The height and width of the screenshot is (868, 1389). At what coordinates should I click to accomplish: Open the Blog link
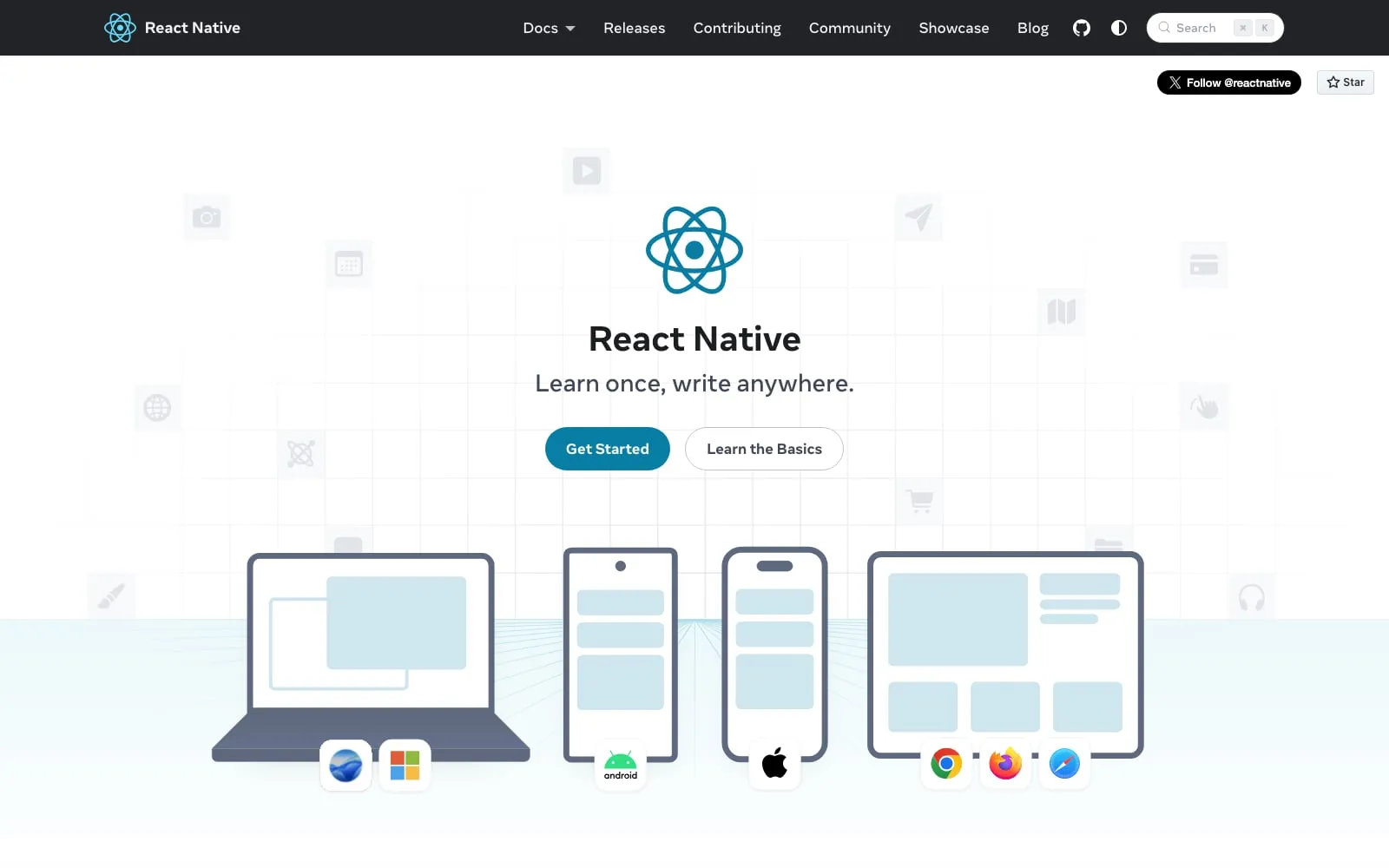pyautogui.click(x=1033, y=28)
